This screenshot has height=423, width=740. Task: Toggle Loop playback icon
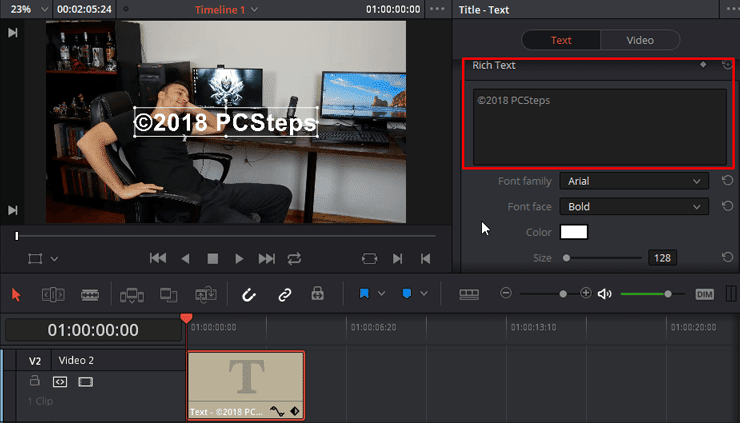tap(294, 259)
